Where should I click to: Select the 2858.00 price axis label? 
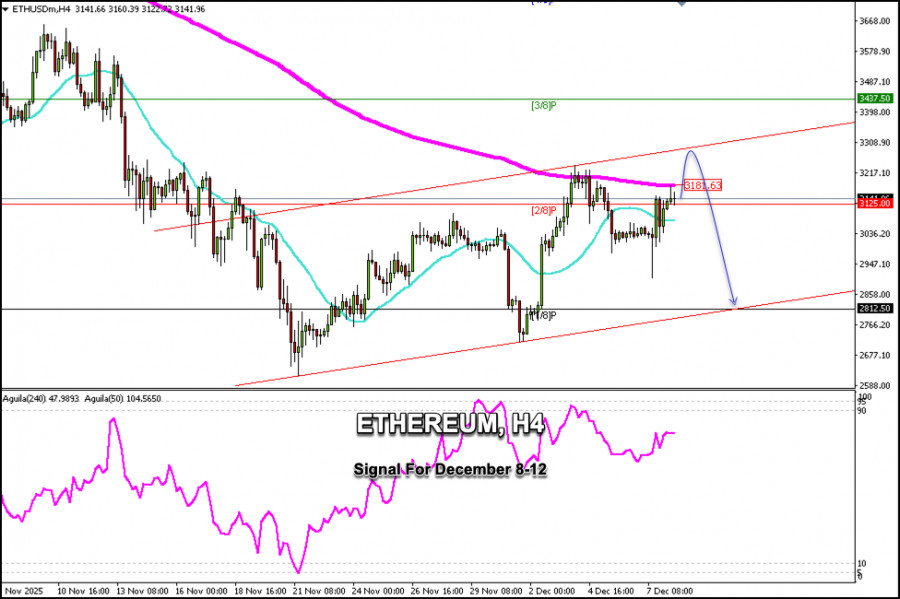875,294
